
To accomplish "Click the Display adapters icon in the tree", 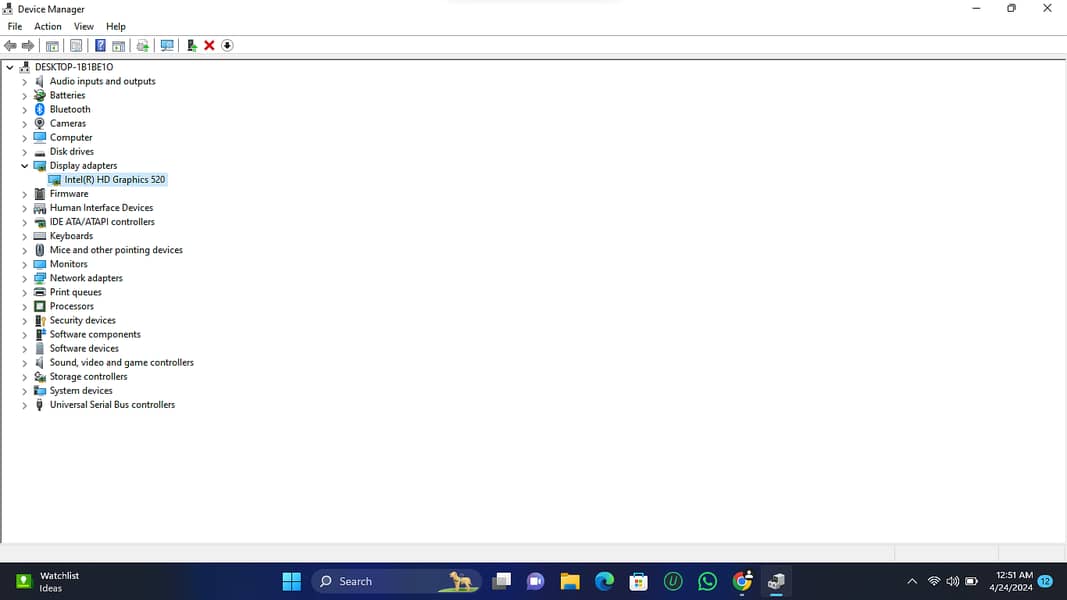I will (39, 166).
